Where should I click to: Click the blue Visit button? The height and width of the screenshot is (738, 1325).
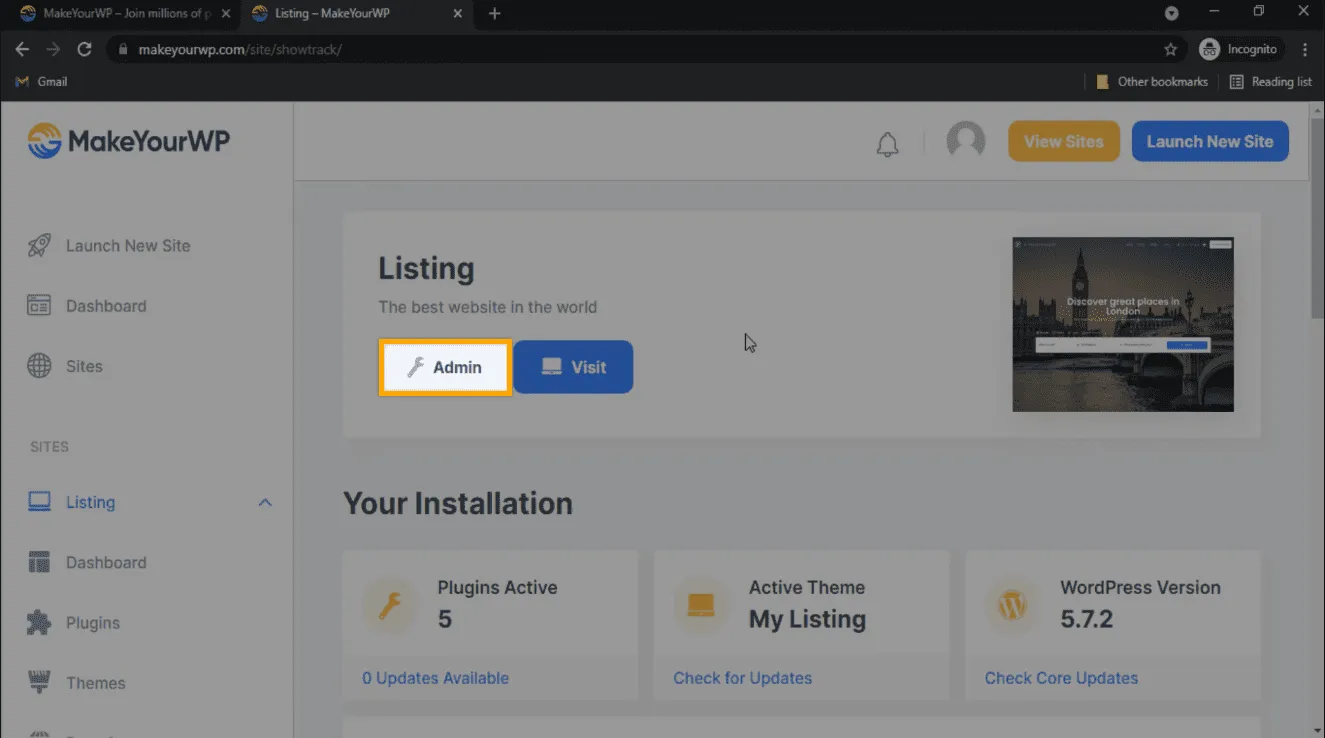pos(573,367)
